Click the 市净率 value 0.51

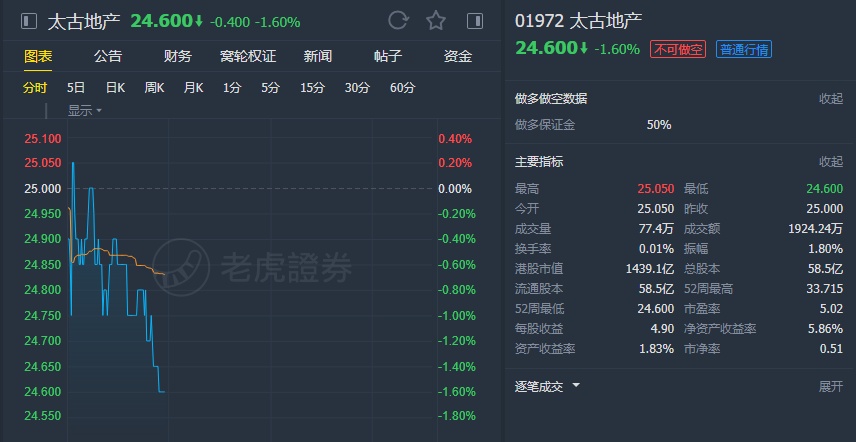[x=831, y=349]
